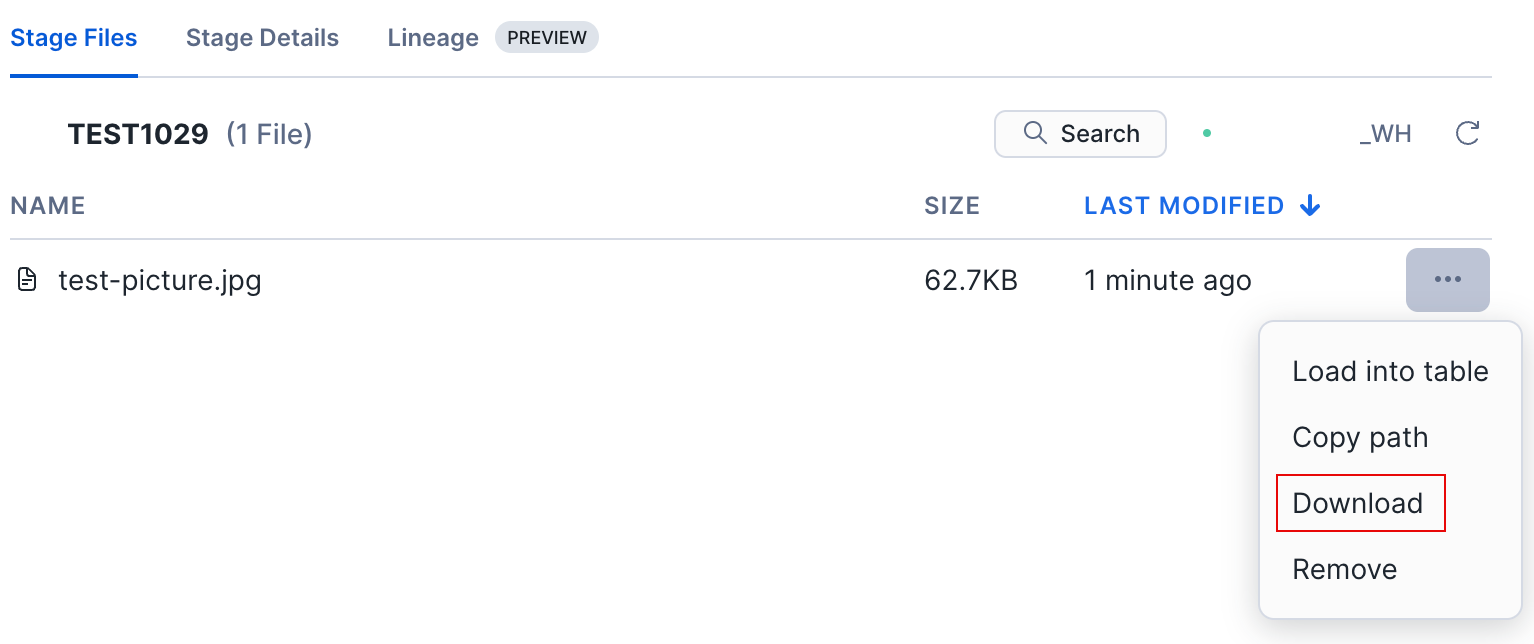This screenshot has width=1534, height=644.
Task: Click the refresh icon to reload files
Action: click(1467, 133)
